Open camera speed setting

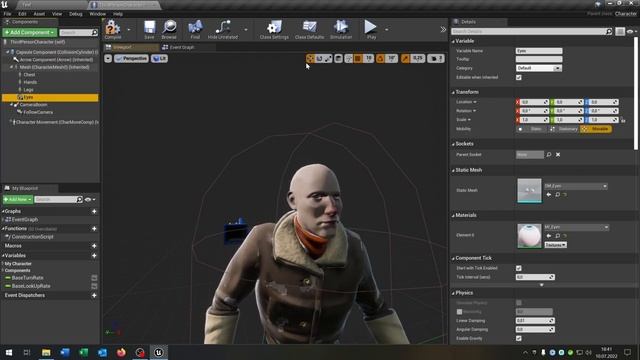(436, 59)
